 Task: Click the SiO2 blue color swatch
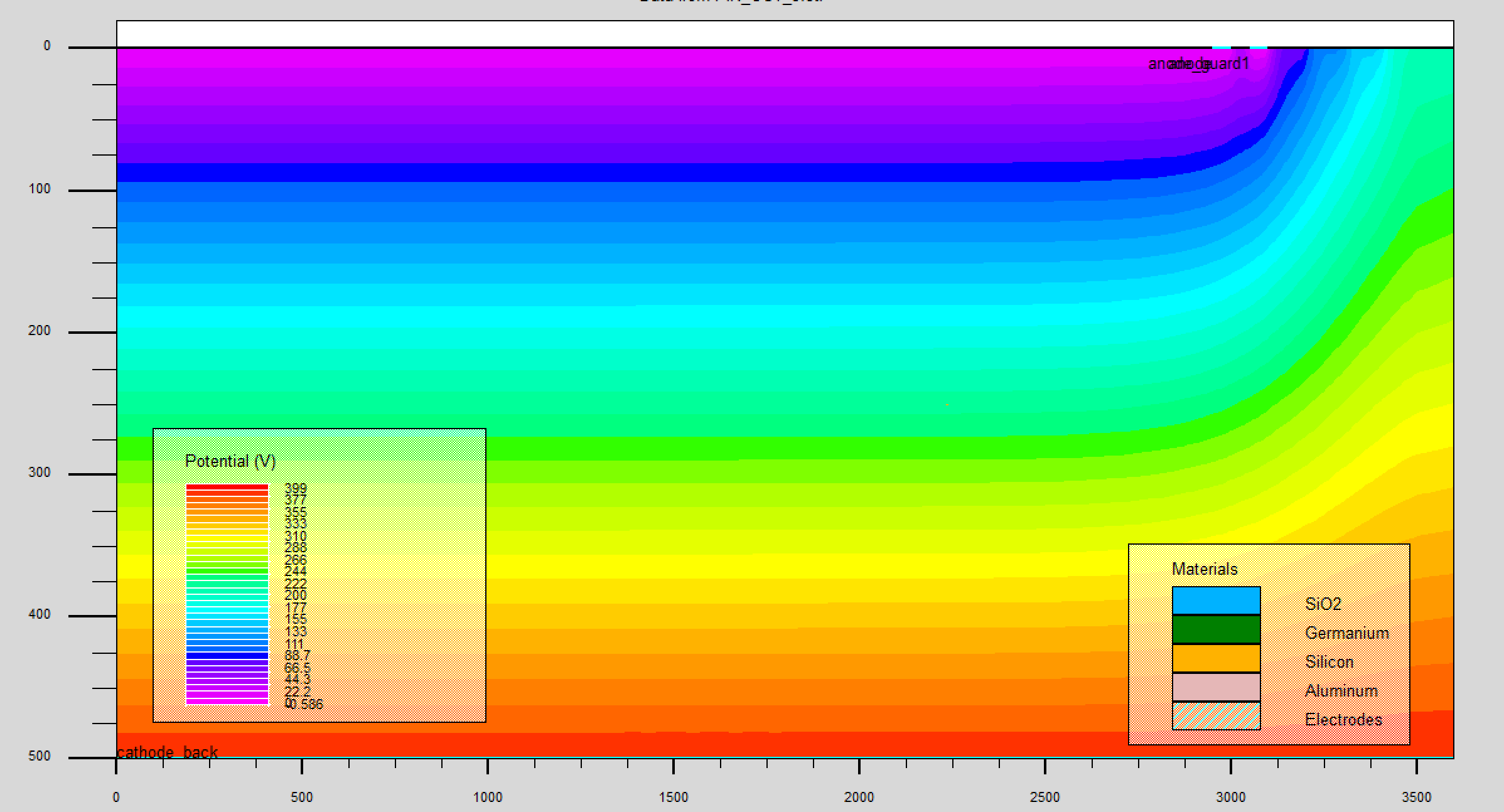point(1216,601)
